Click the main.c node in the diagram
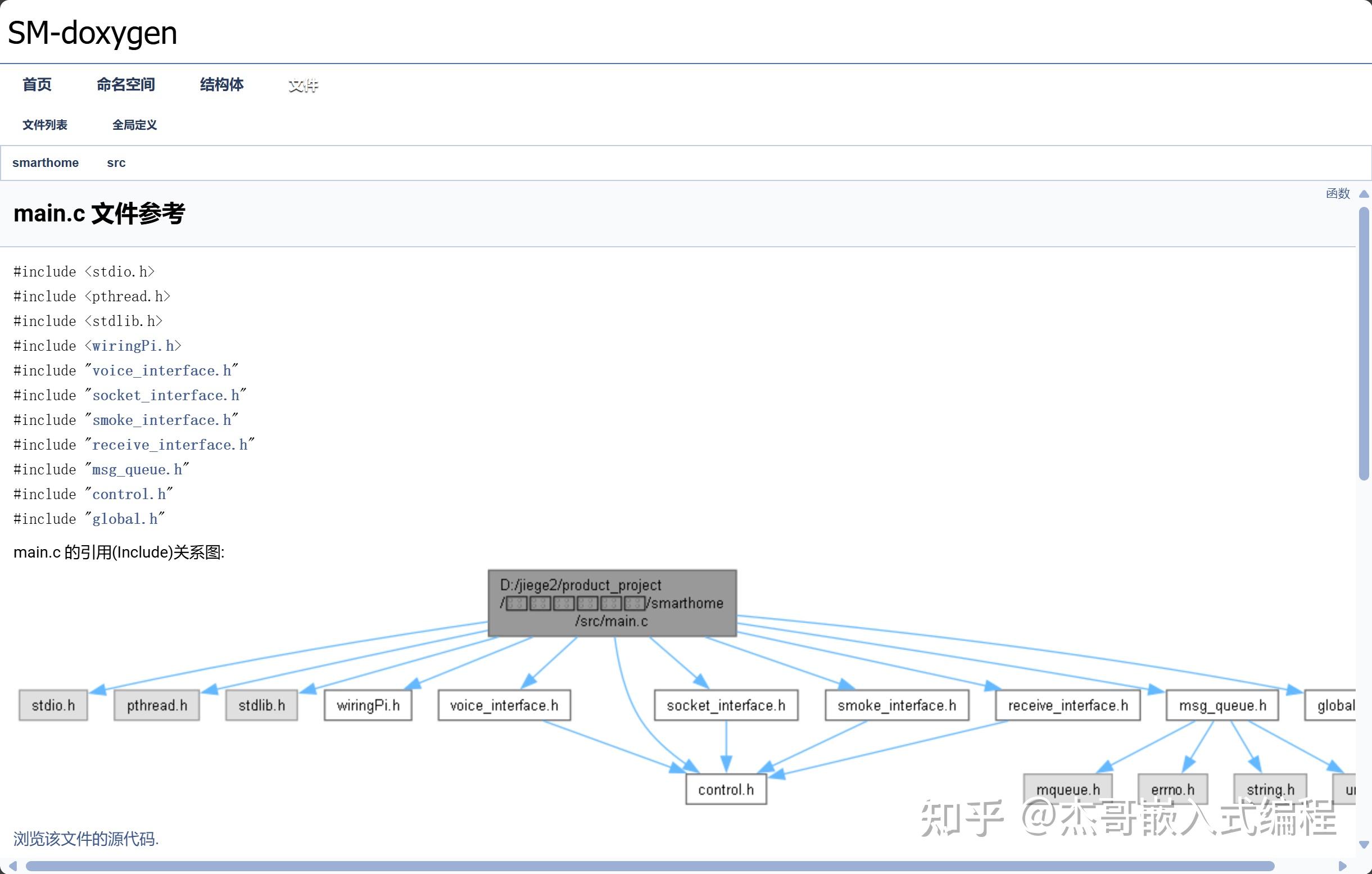 pyautogui.click(x=612, y=603)
